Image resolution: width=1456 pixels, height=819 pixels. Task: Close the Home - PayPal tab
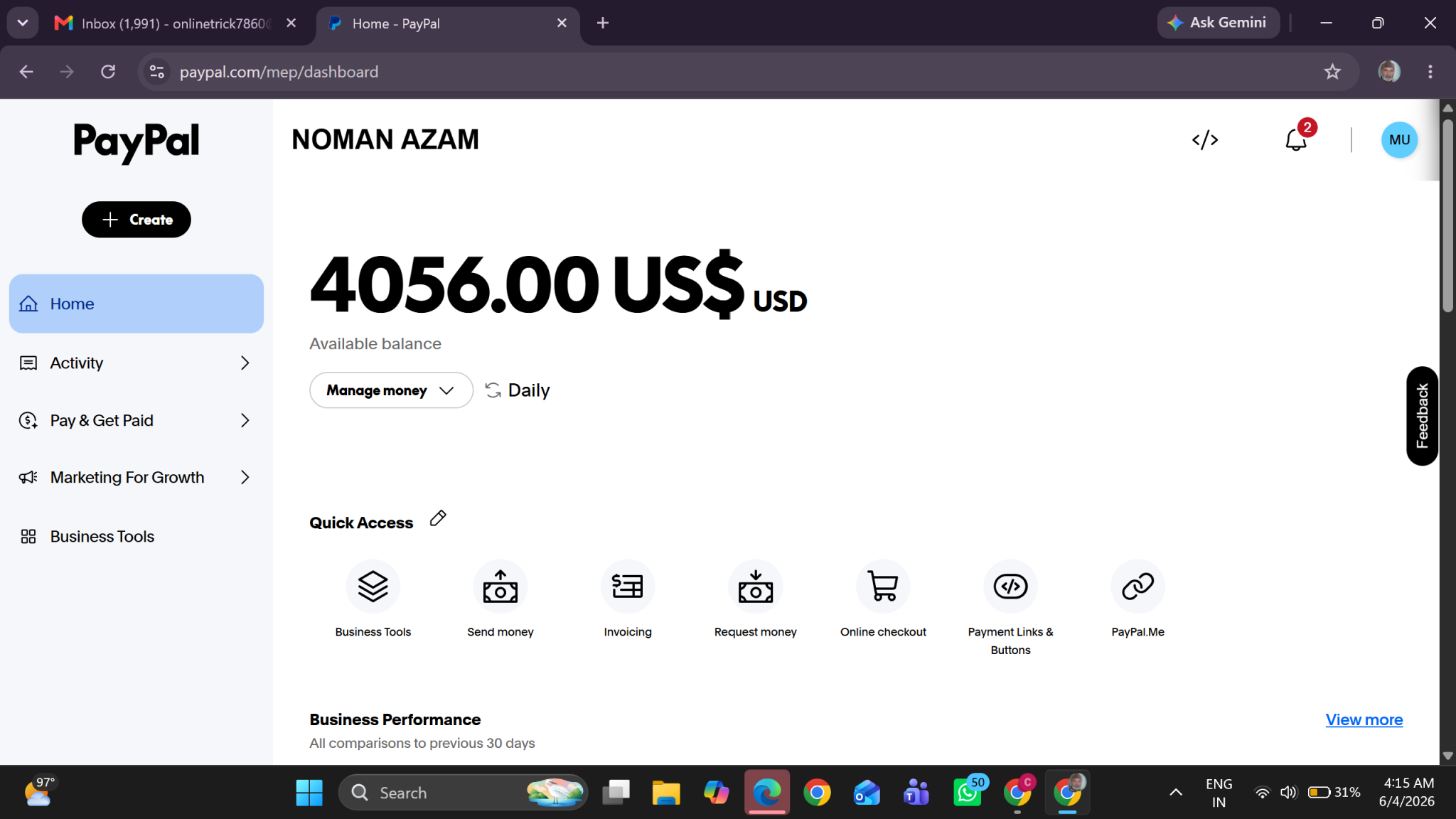click(562, 23)
